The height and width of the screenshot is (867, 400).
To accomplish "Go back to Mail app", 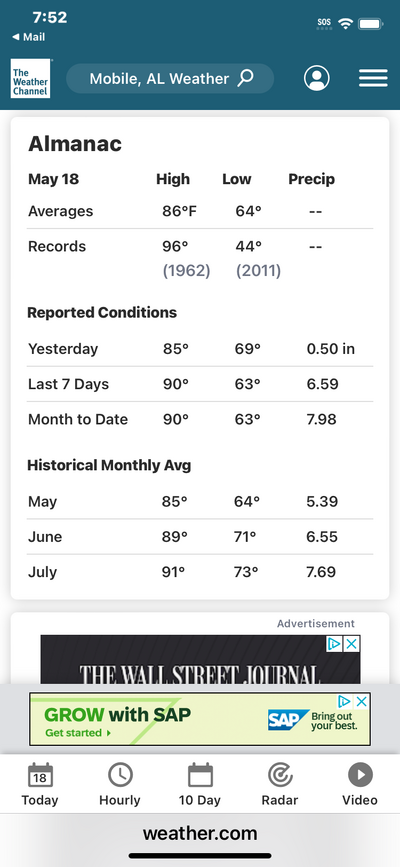I will pyautogui.click(x=29, y=37).
